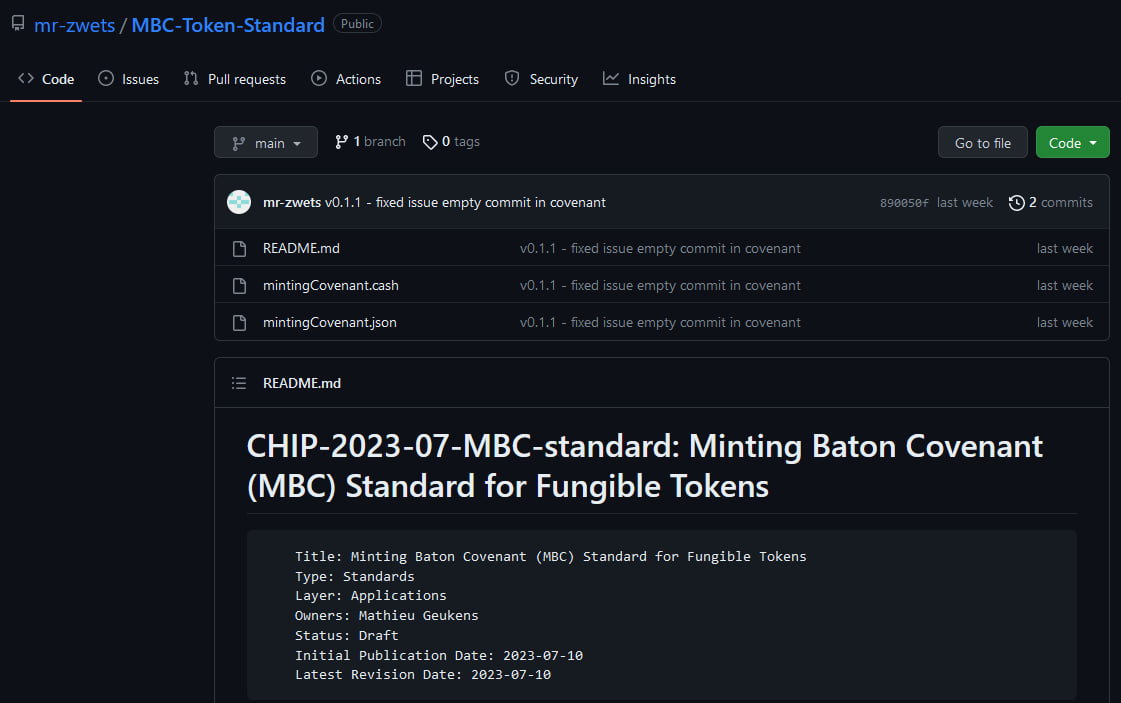Open the README table of contents list icon
Viewport: 1121px width, 703px height.
coord(239,383)
